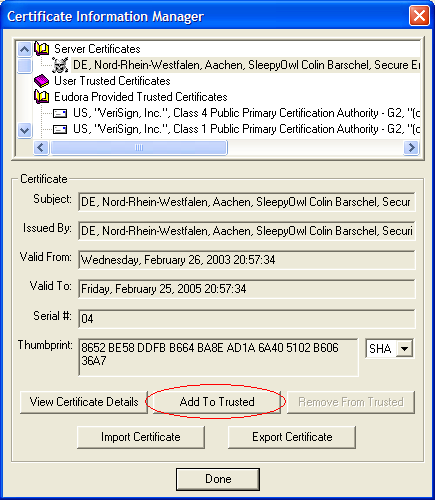Click the View Certificate Details button
The image size is (435, 500).
pos(84,402)
